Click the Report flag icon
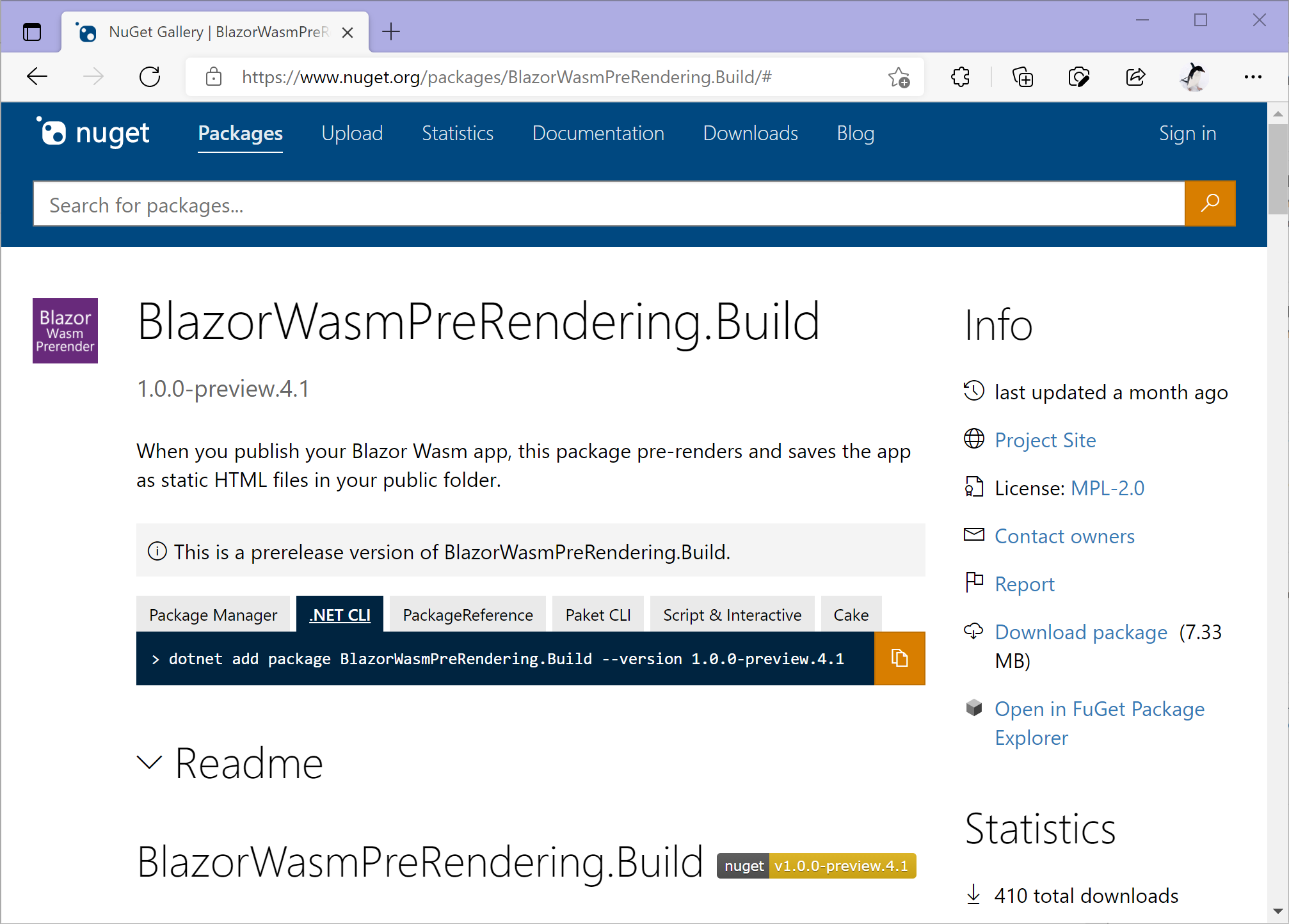Screen dimensions: 1289x924 (973, 582)
